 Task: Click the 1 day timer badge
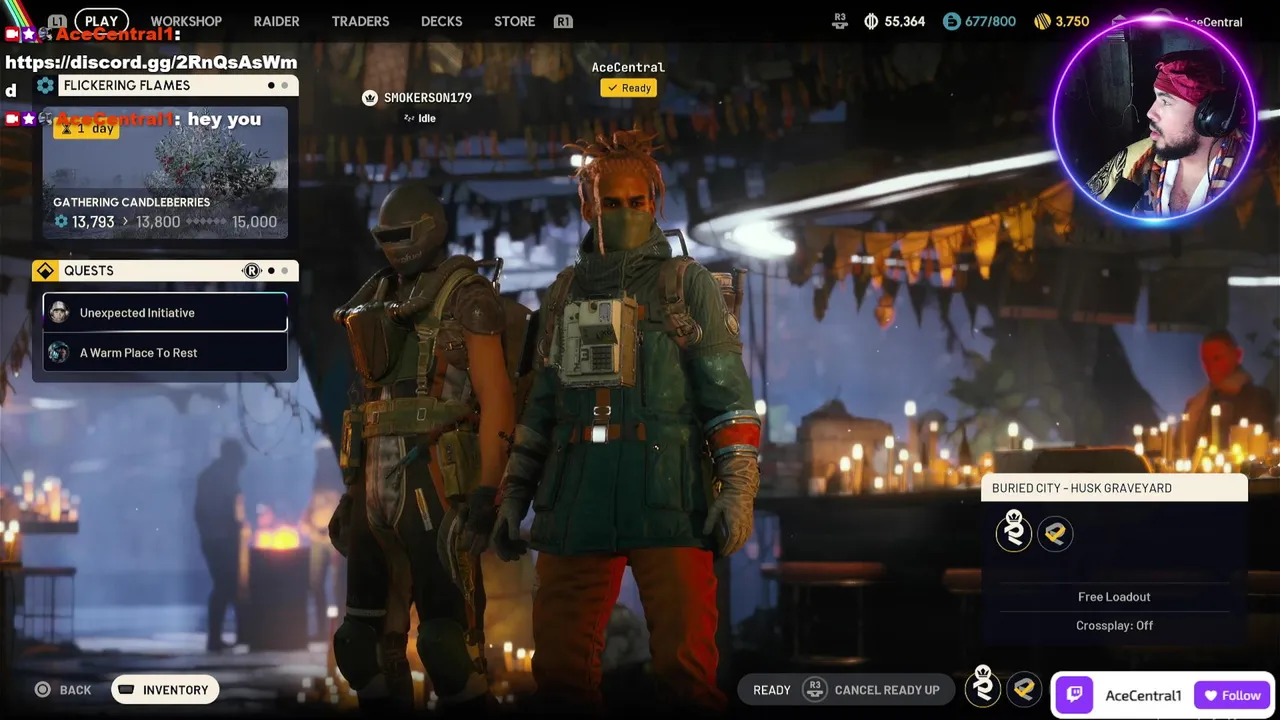tap(86, 128)
